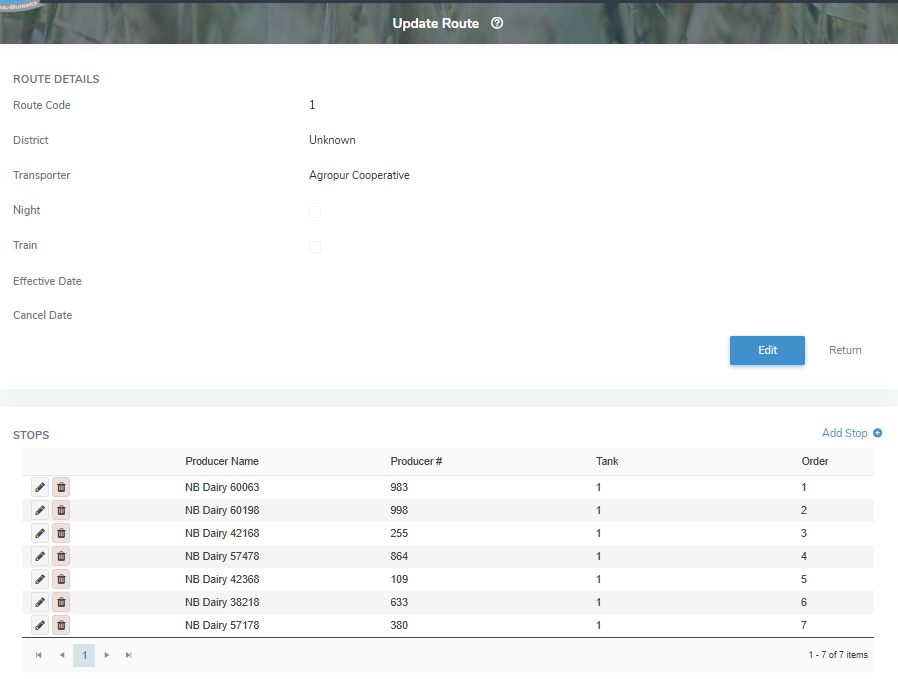Jump to the last page of stops
Screen dimensions: 898x679
pyautogui.click(x=128, y=655)
